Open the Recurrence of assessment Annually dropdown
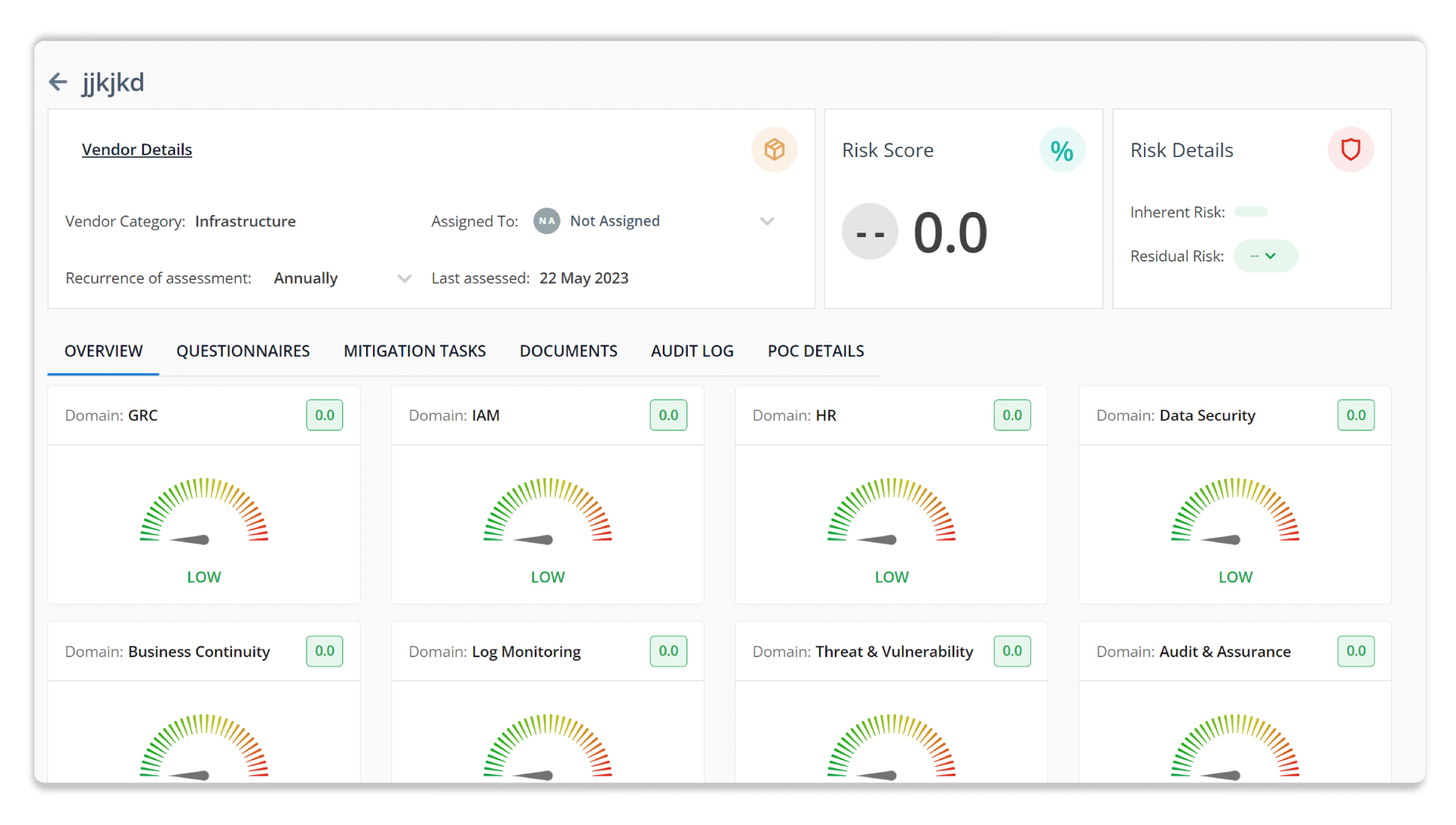 (x=342, y=278)
